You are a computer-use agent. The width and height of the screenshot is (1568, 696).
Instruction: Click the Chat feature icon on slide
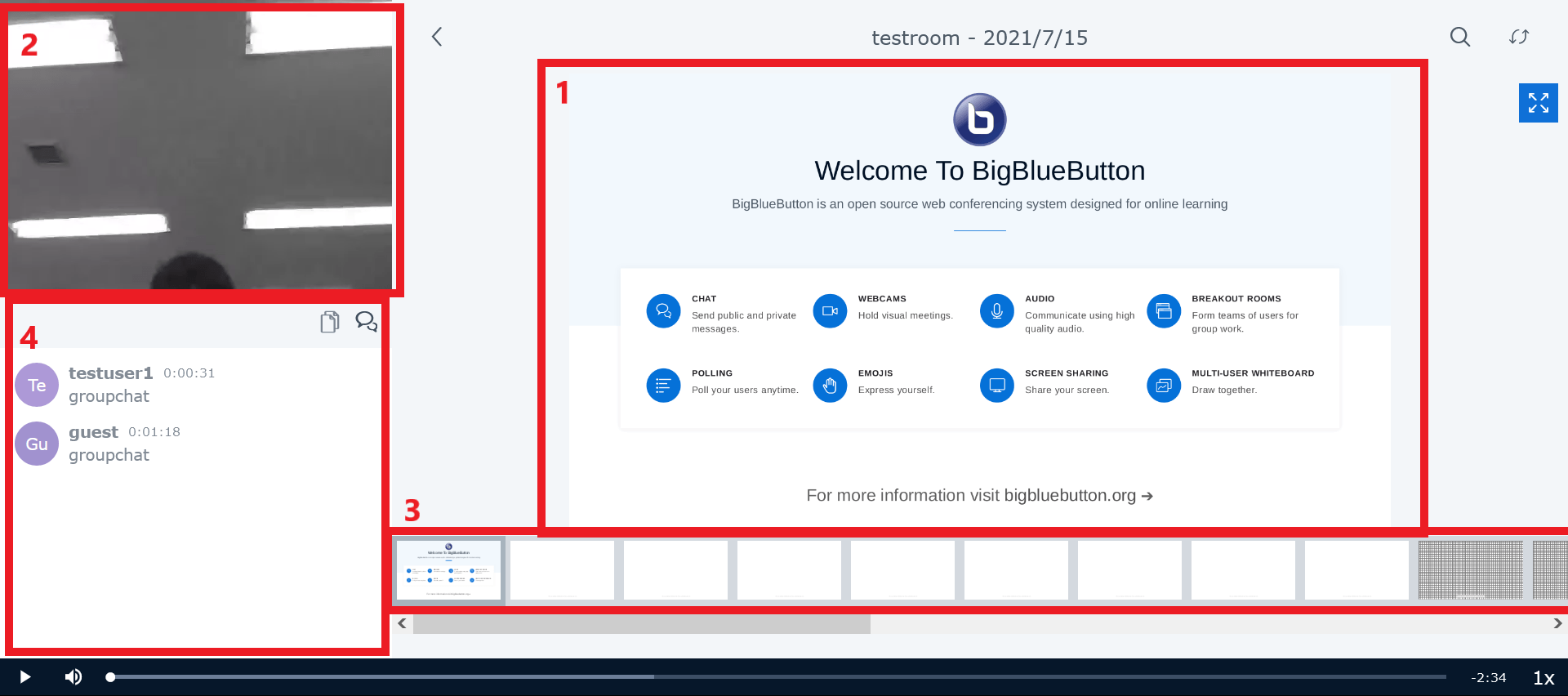coord(663,311)
